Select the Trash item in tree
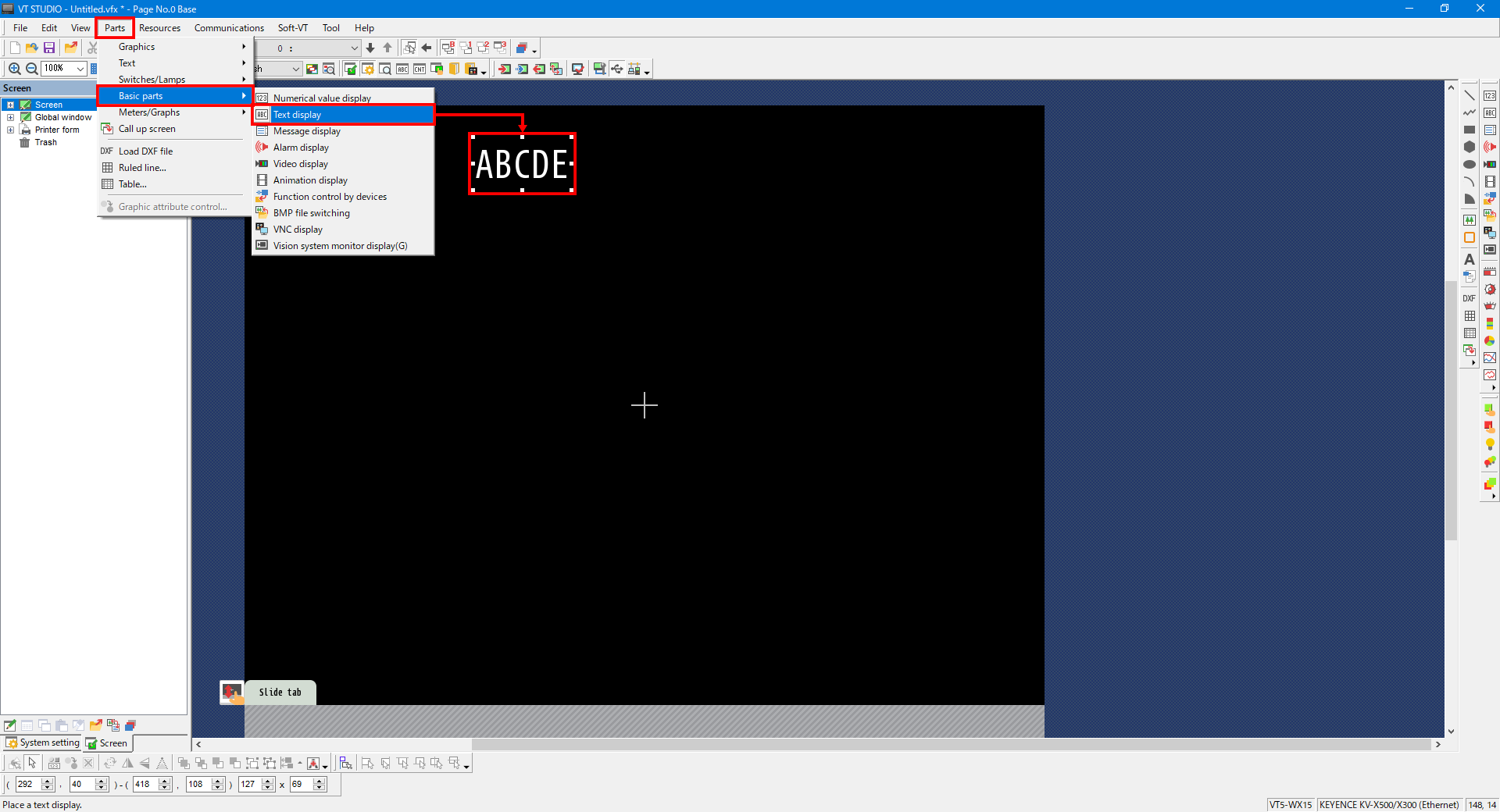The image size is (1500, 812). pyautogui.click(x=45, y=142)
